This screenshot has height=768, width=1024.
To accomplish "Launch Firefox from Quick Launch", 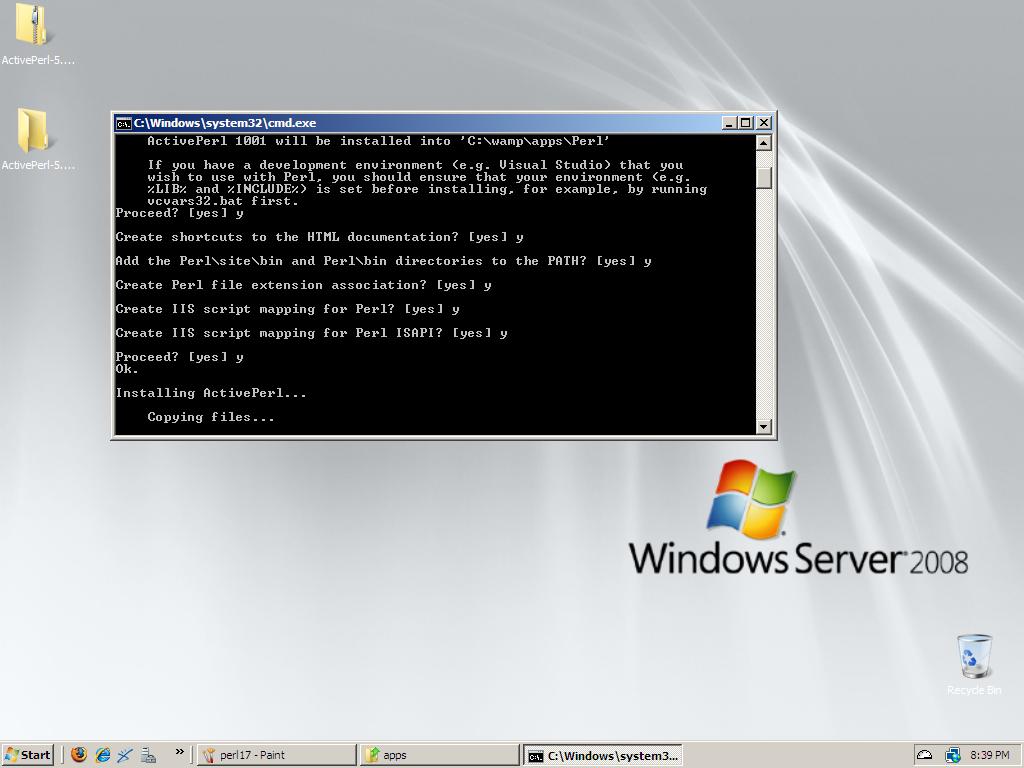I will pos(79,755).
